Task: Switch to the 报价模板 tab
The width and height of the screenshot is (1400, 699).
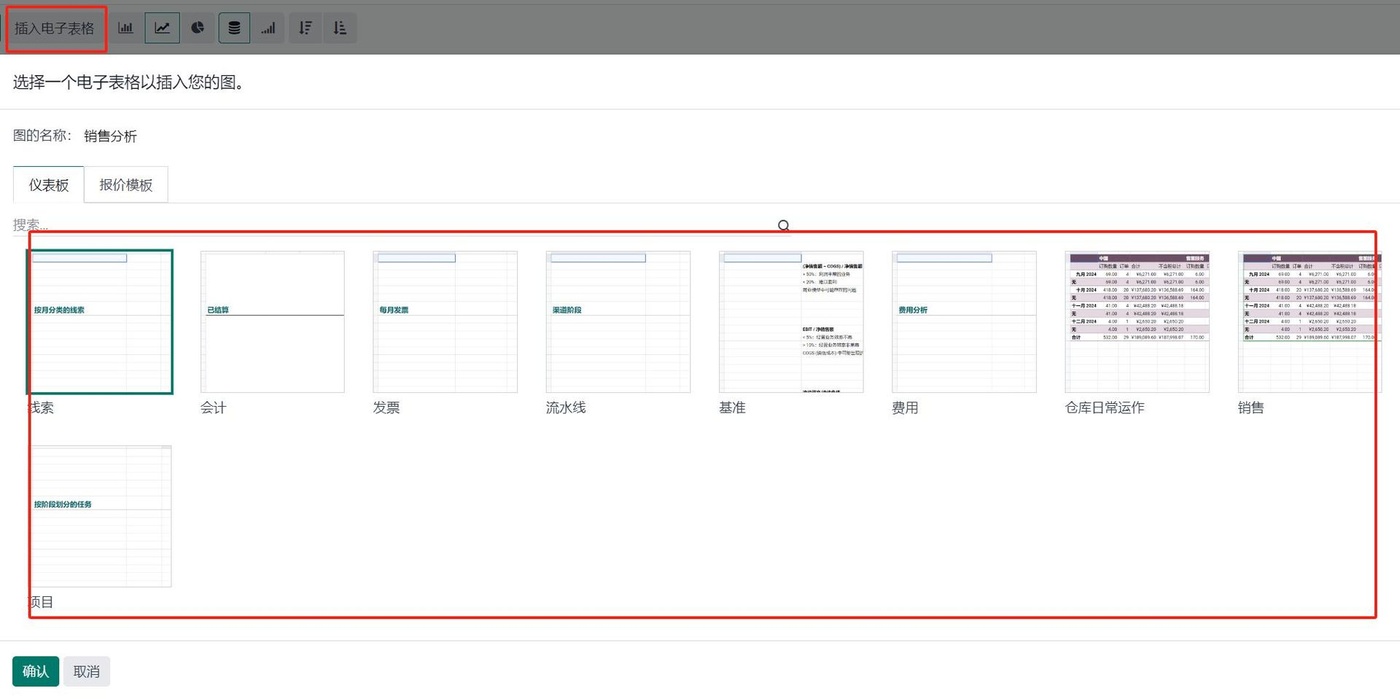Action: (126, 185)
